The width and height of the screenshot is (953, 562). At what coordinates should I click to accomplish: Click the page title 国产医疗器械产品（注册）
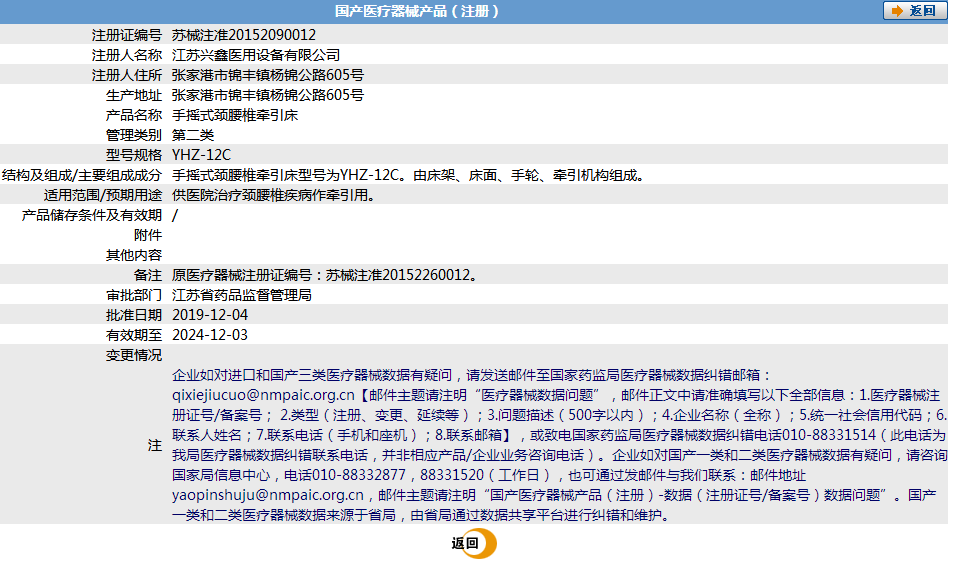coord(417,11)
